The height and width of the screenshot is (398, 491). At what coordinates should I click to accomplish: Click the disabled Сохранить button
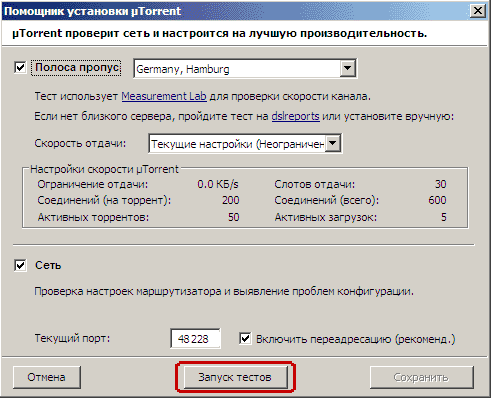421,377
